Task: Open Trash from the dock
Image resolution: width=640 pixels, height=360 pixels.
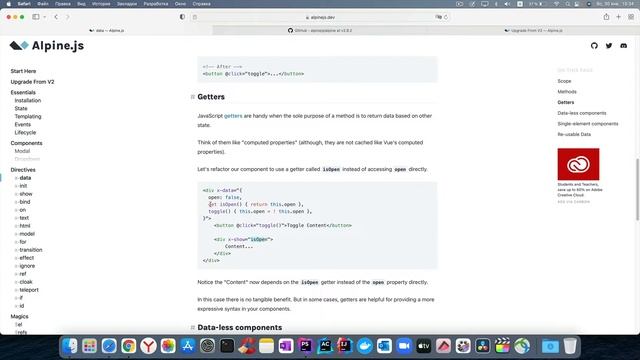Action: click(570, 346)
